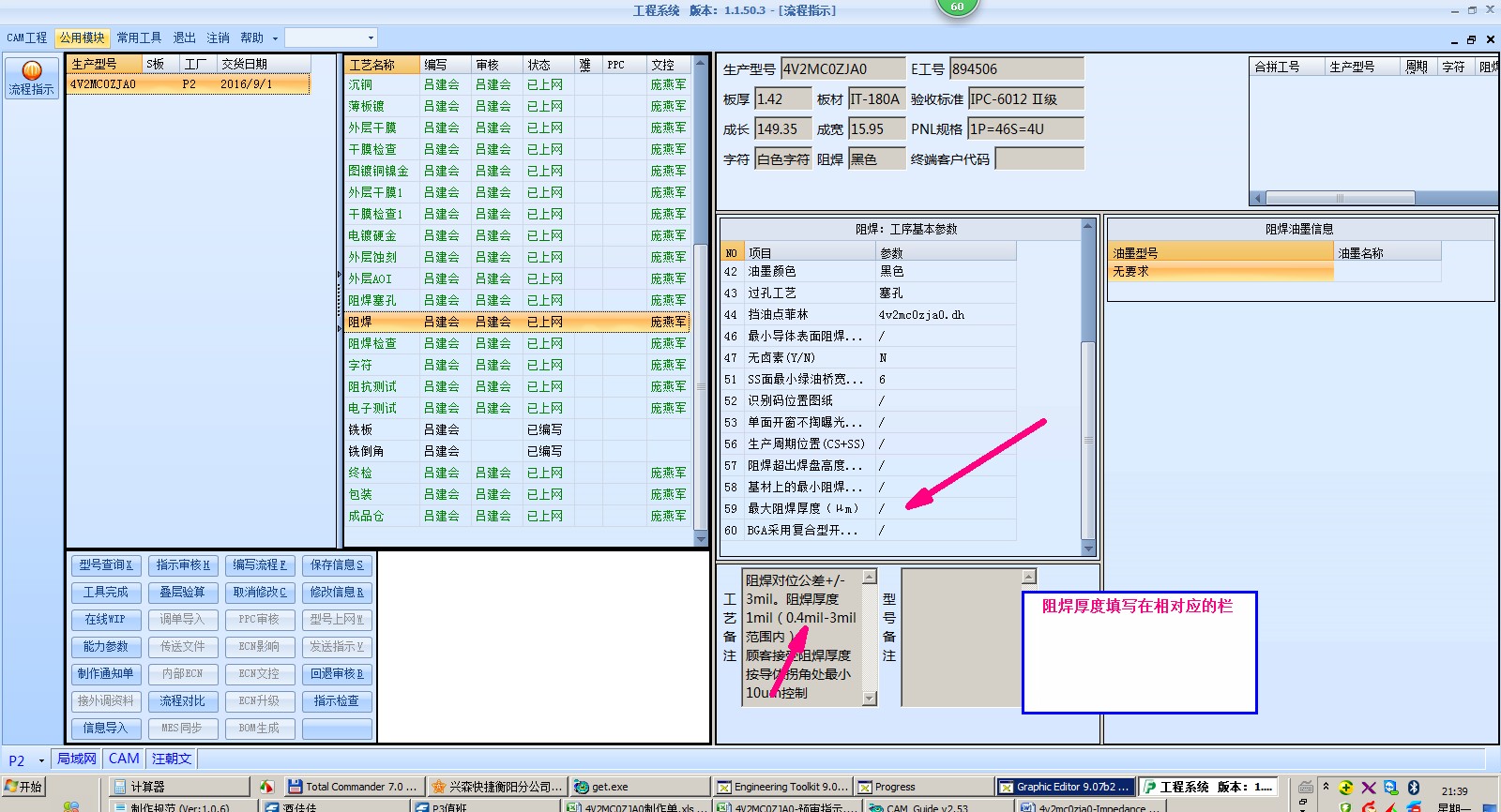The height and width of the screenshot is (812, 1501).
Task: Click 流程对比 button
Action: click(182, 701)
